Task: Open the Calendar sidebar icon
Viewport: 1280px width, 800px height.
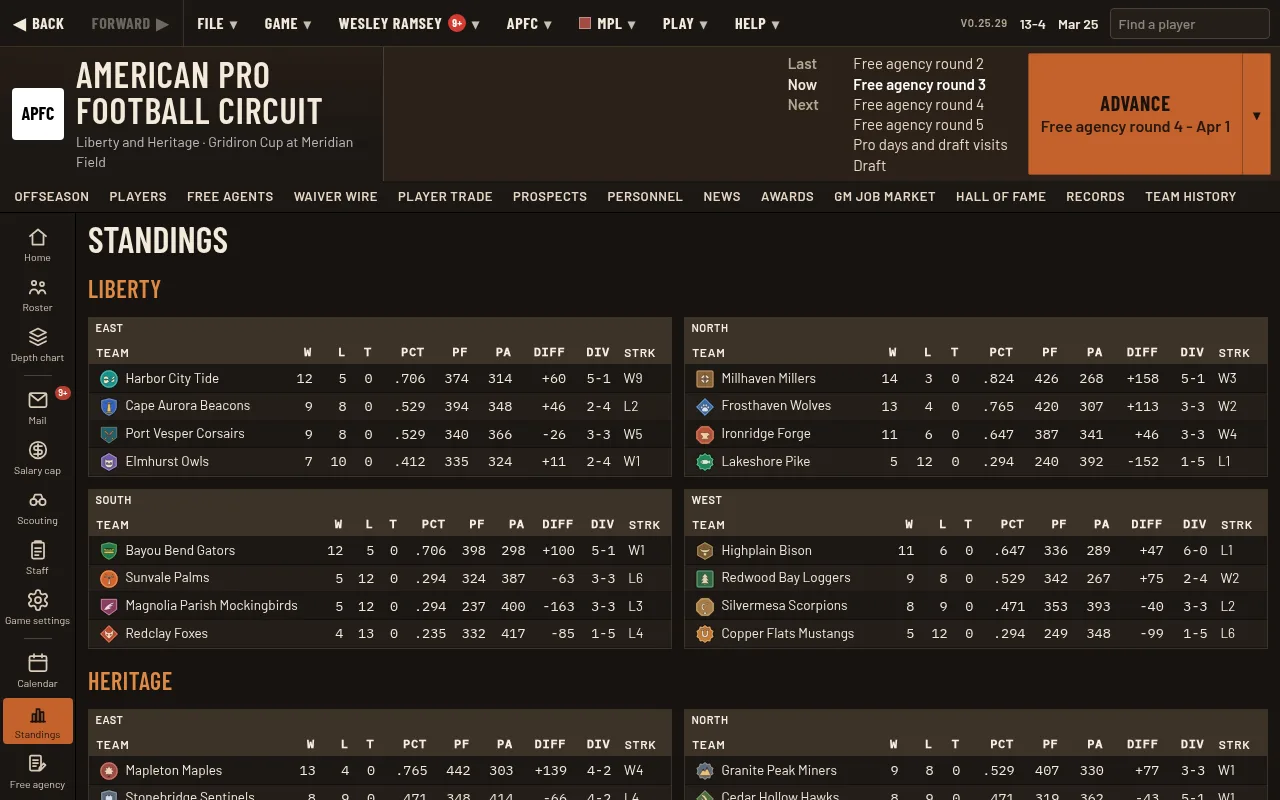Action: tap(37, 671)
